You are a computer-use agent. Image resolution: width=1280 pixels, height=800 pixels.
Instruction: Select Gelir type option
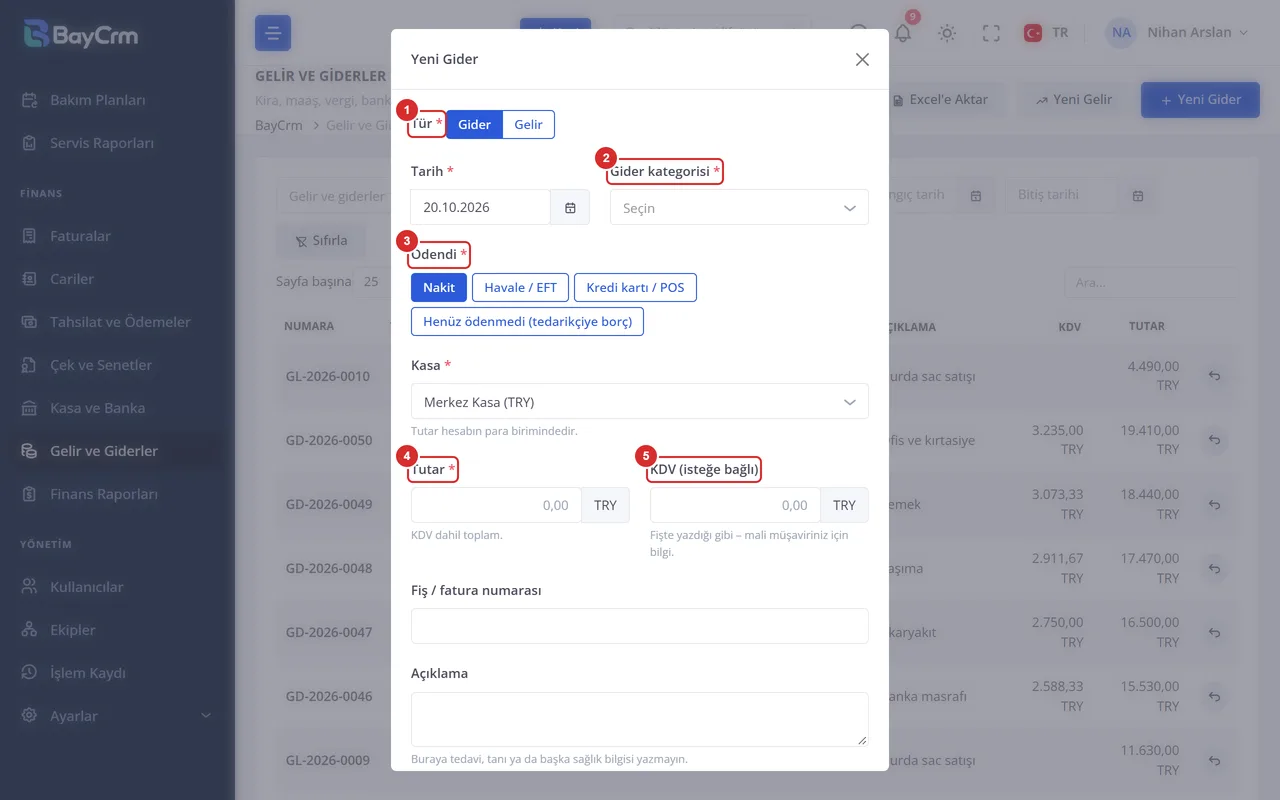click(x=528, y=124)
